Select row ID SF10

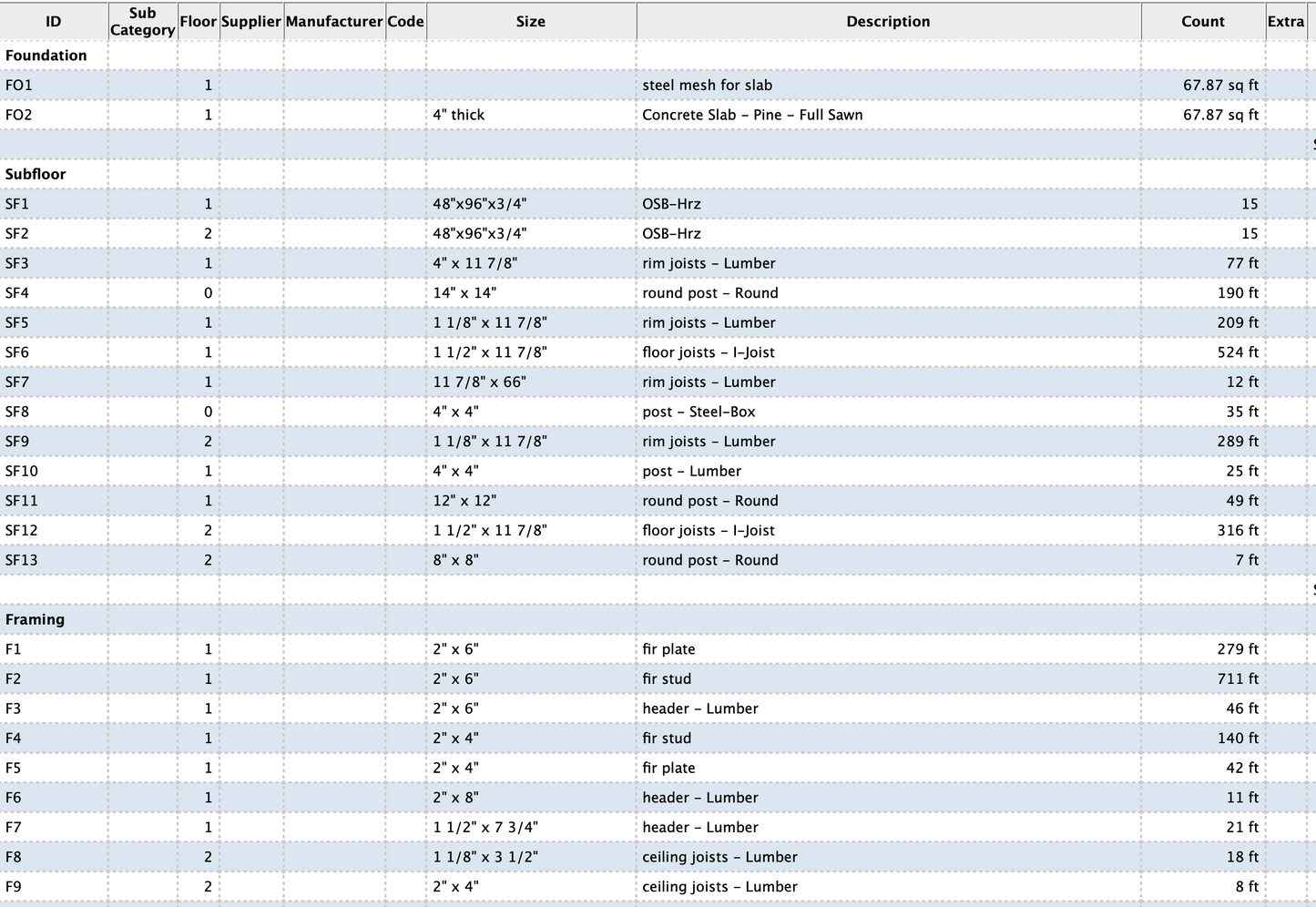coord(22,471)
